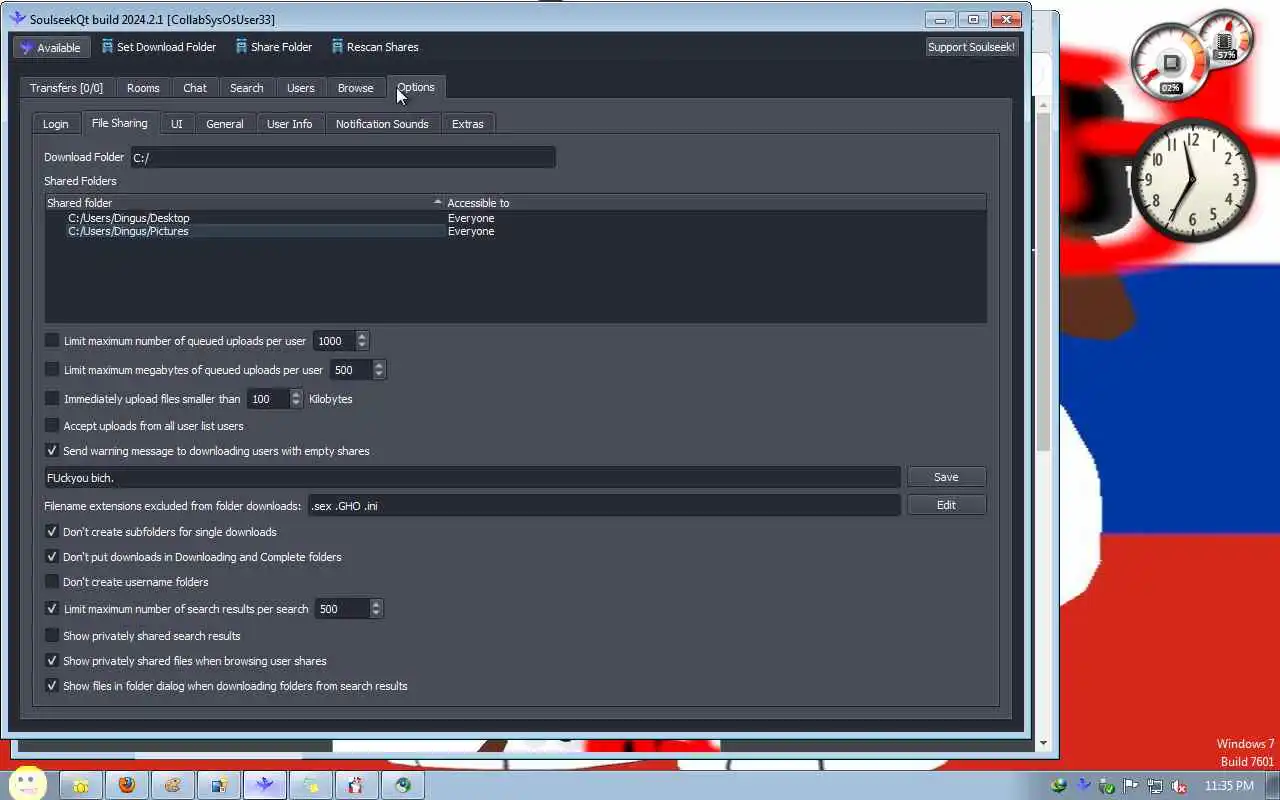The width and height of the screenshot is (1280, 800).
Task: Disable warning message for empty shares
Action: pos(52,451)
